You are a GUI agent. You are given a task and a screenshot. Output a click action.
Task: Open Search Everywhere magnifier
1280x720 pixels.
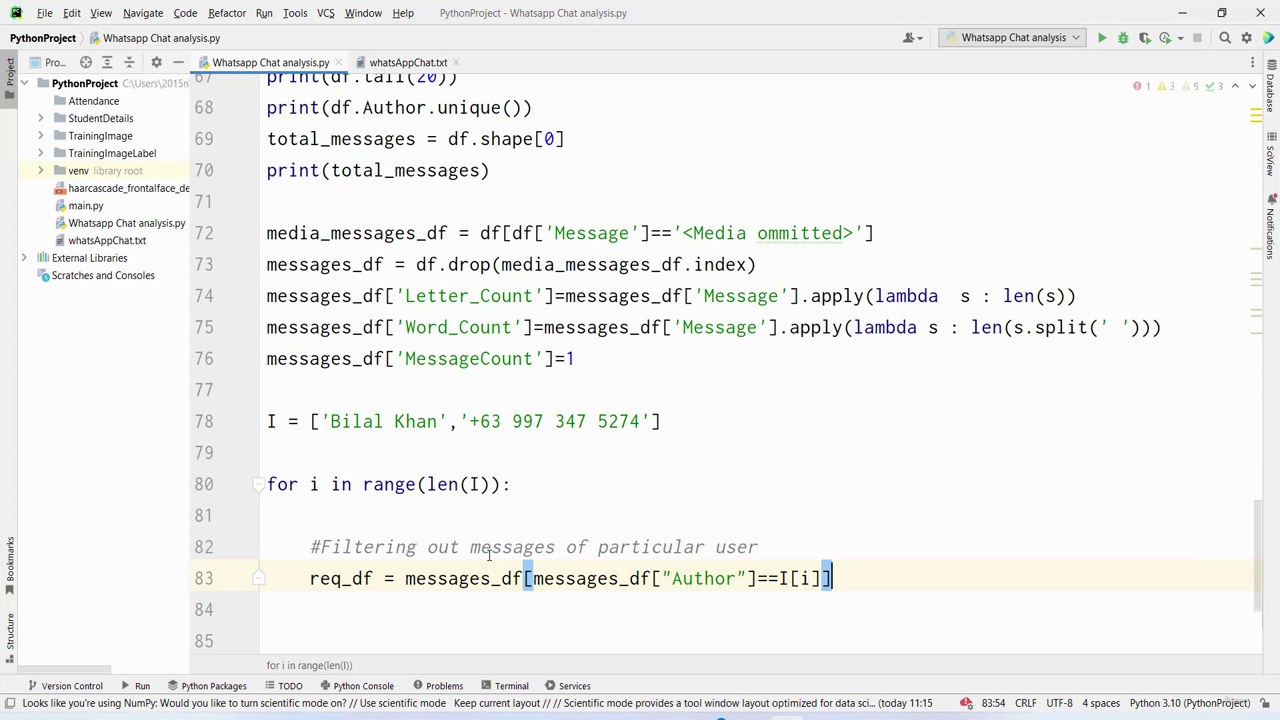(x=1225, y=38)
